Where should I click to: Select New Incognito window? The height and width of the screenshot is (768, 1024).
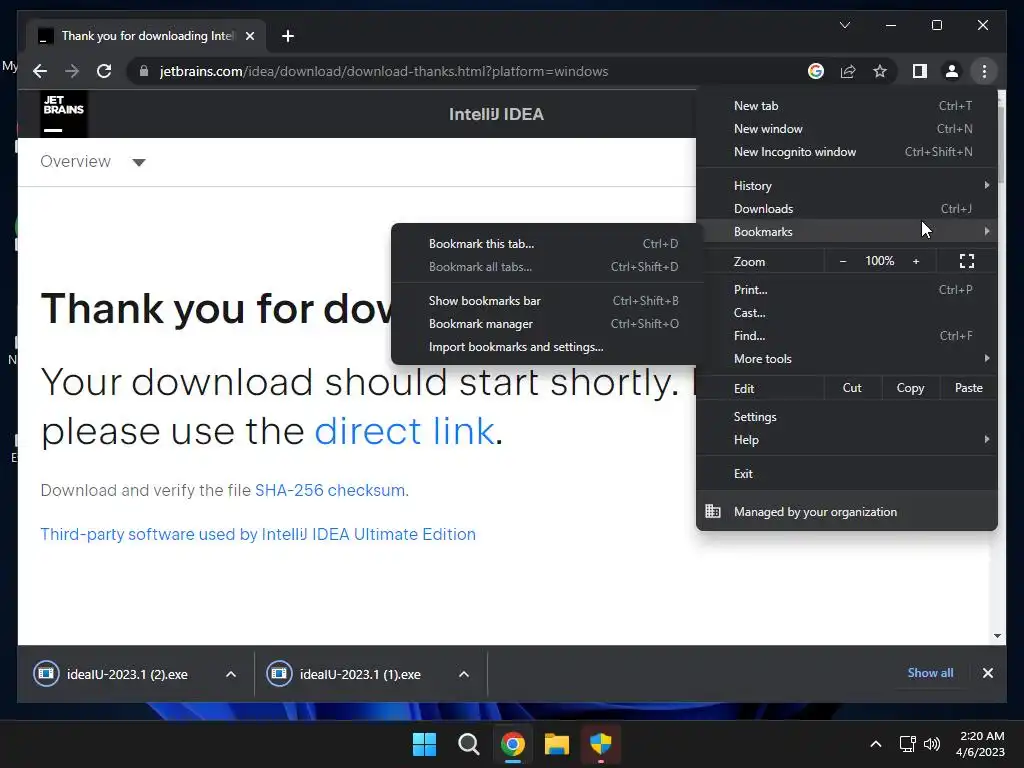846,152
